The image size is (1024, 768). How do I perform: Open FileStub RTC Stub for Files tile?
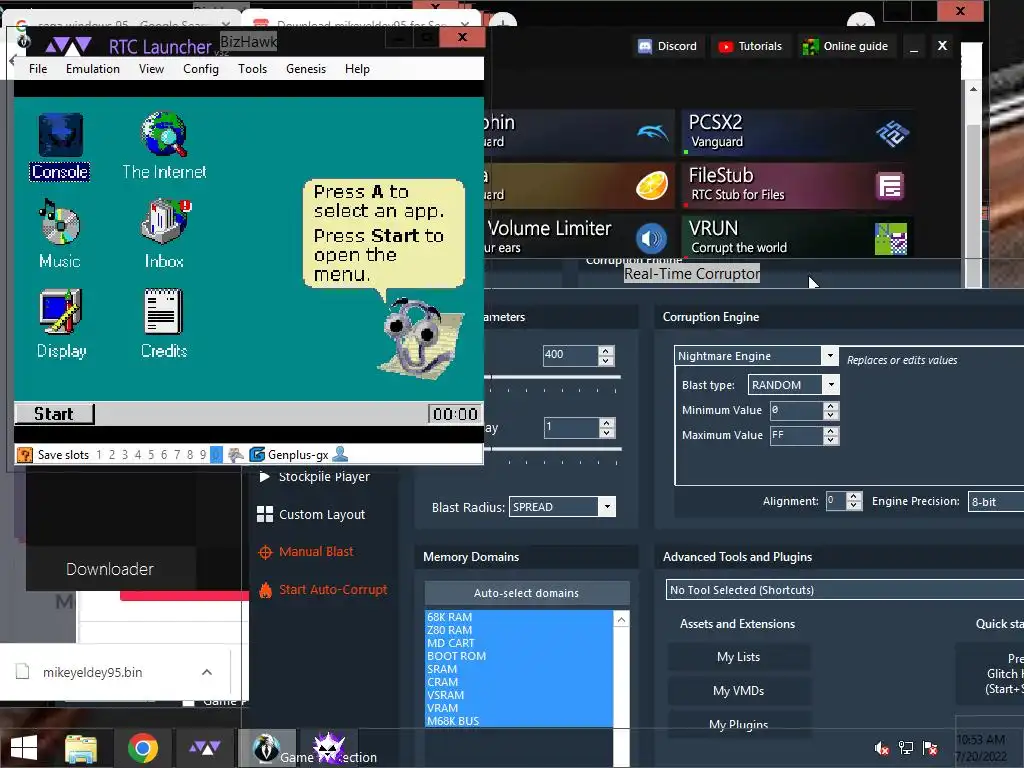click(x=797, y=185)
